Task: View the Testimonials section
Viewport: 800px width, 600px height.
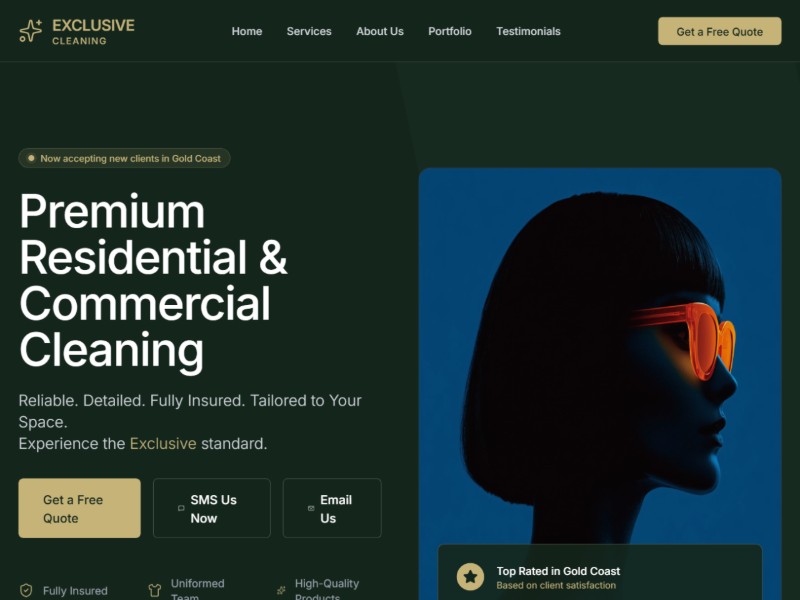Action: click(528, 31)
